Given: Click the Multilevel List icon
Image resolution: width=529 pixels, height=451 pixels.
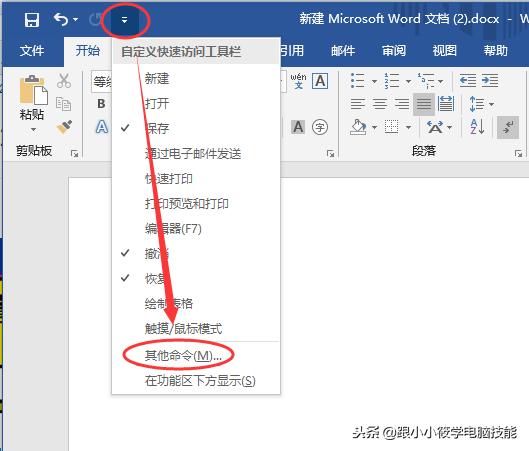Looking at the screenshot, I should 426,81.
